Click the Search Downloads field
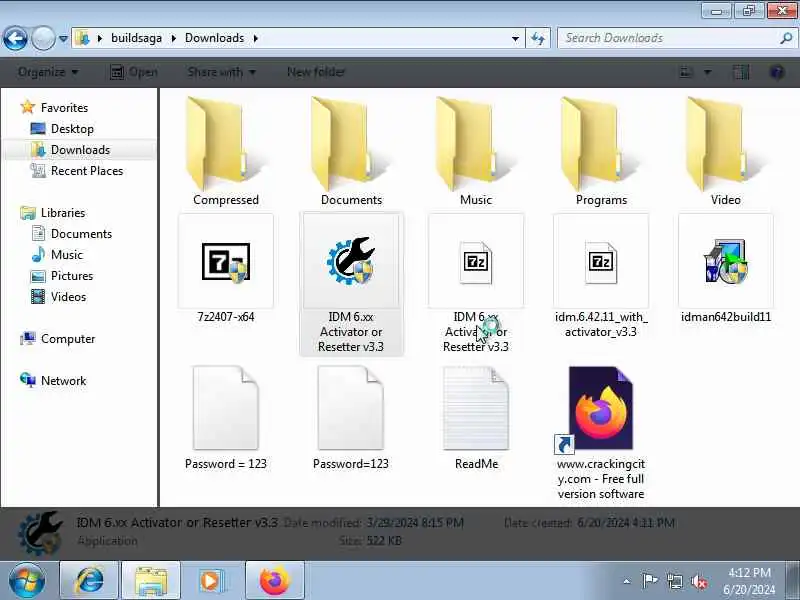Screen dimensions: 800x600 (x=668, y=38)
